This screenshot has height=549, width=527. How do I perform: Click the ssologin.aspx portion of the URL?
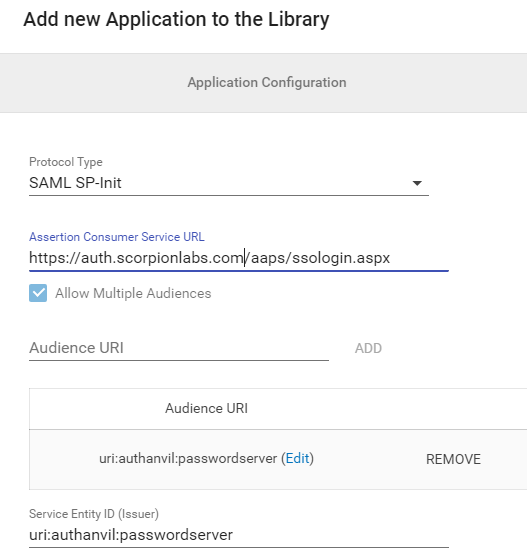click(341, 258)
